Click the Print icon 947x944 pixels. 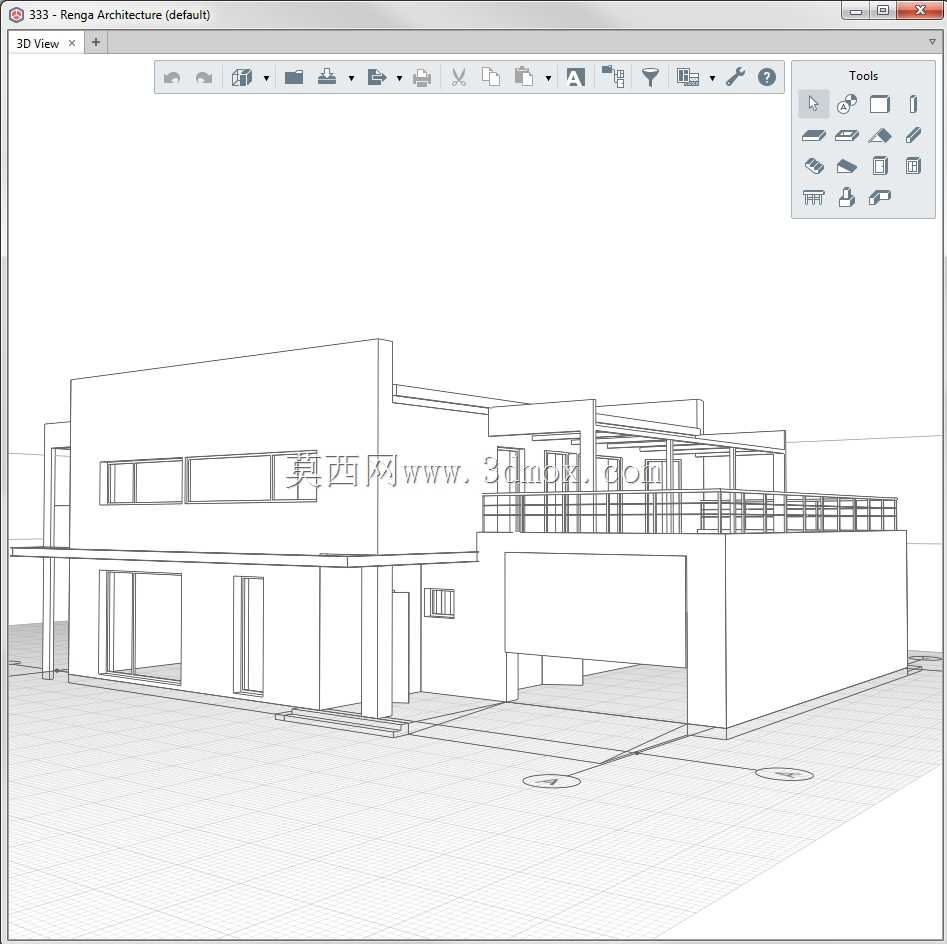pos(422,77)
